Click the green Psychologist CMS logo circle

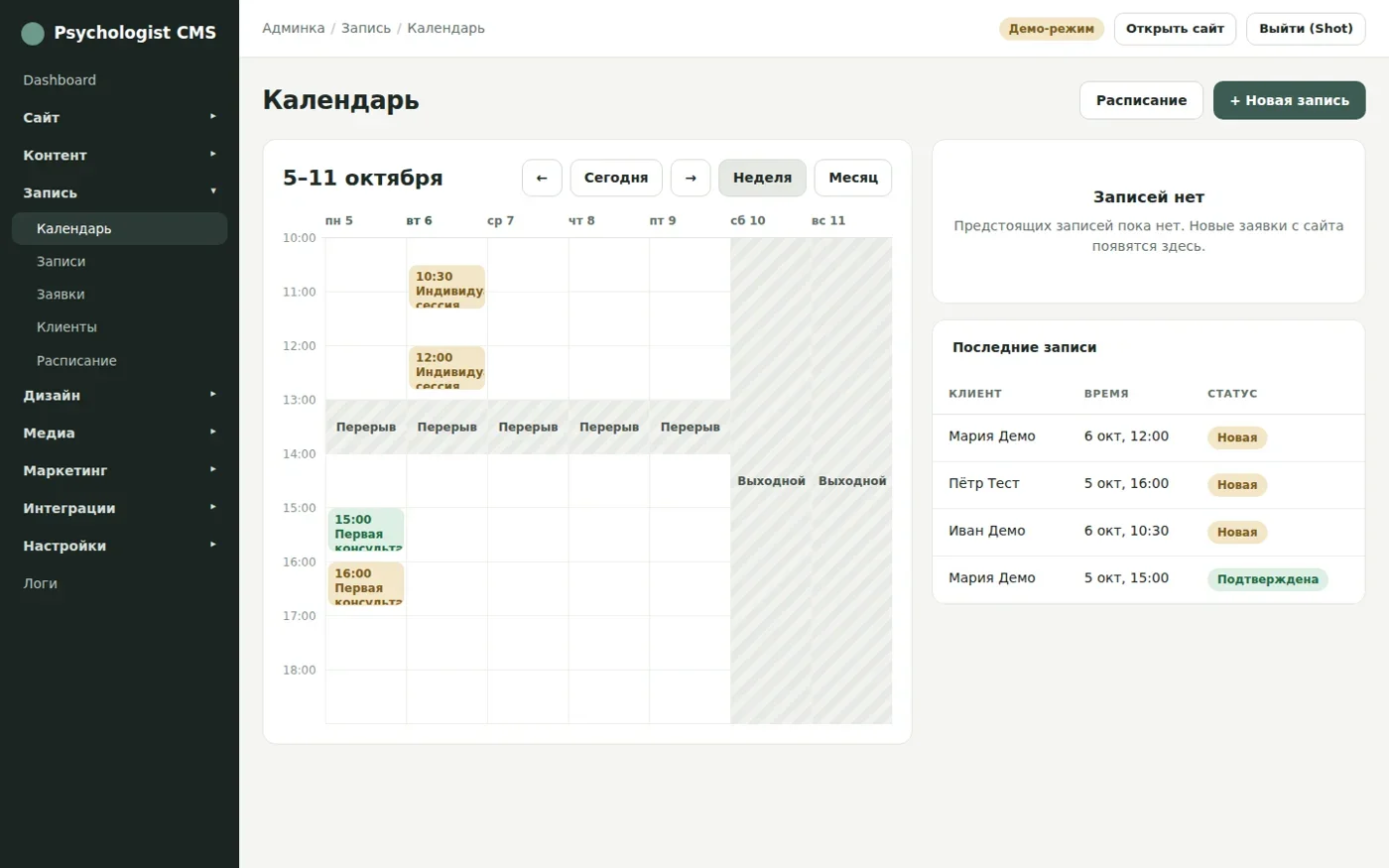(x=33, y=34)
